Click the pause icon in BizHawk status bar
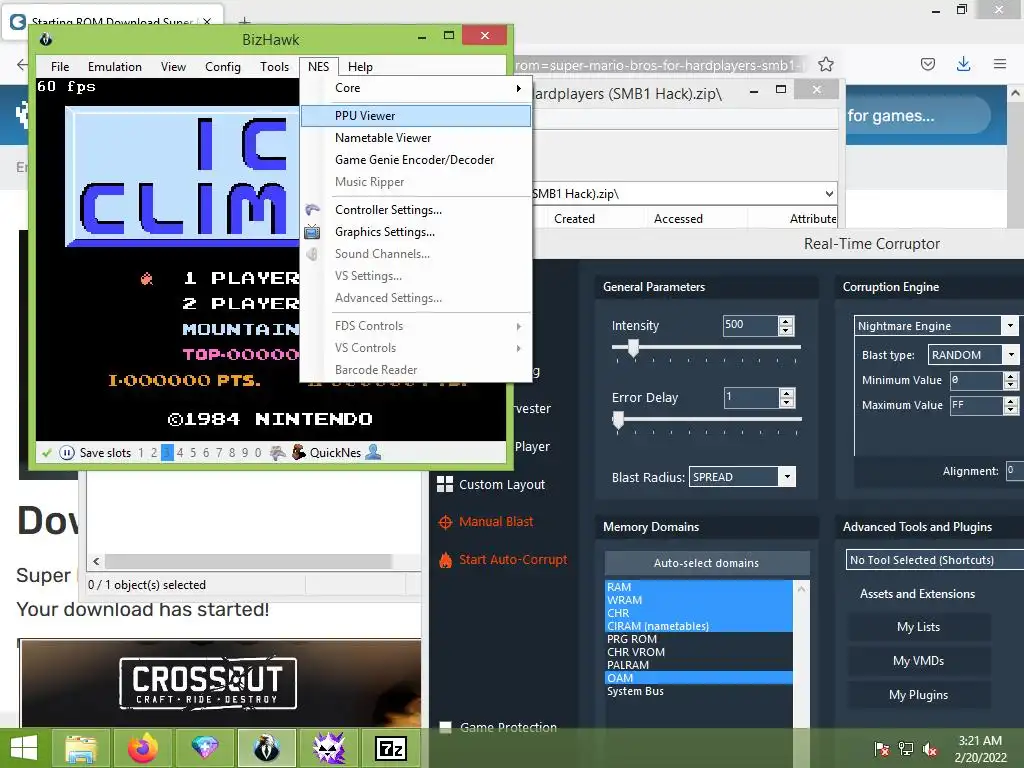The height and width of the screenshot is (768, 1024). [x=67, y=453]
